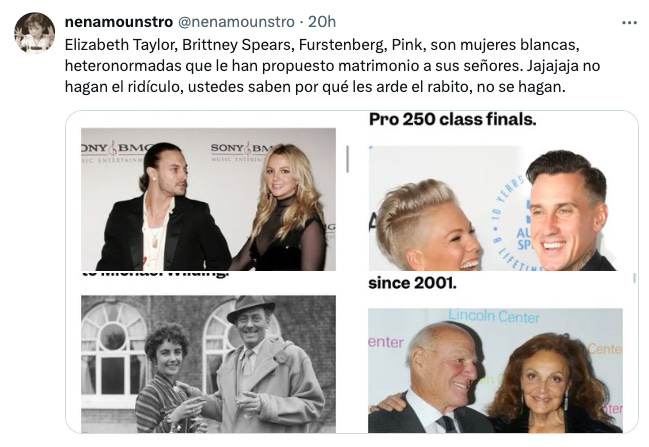Open the black-and-white photo of a couple
This screenshot has height=447, width=649.
[x=208, y=364]
